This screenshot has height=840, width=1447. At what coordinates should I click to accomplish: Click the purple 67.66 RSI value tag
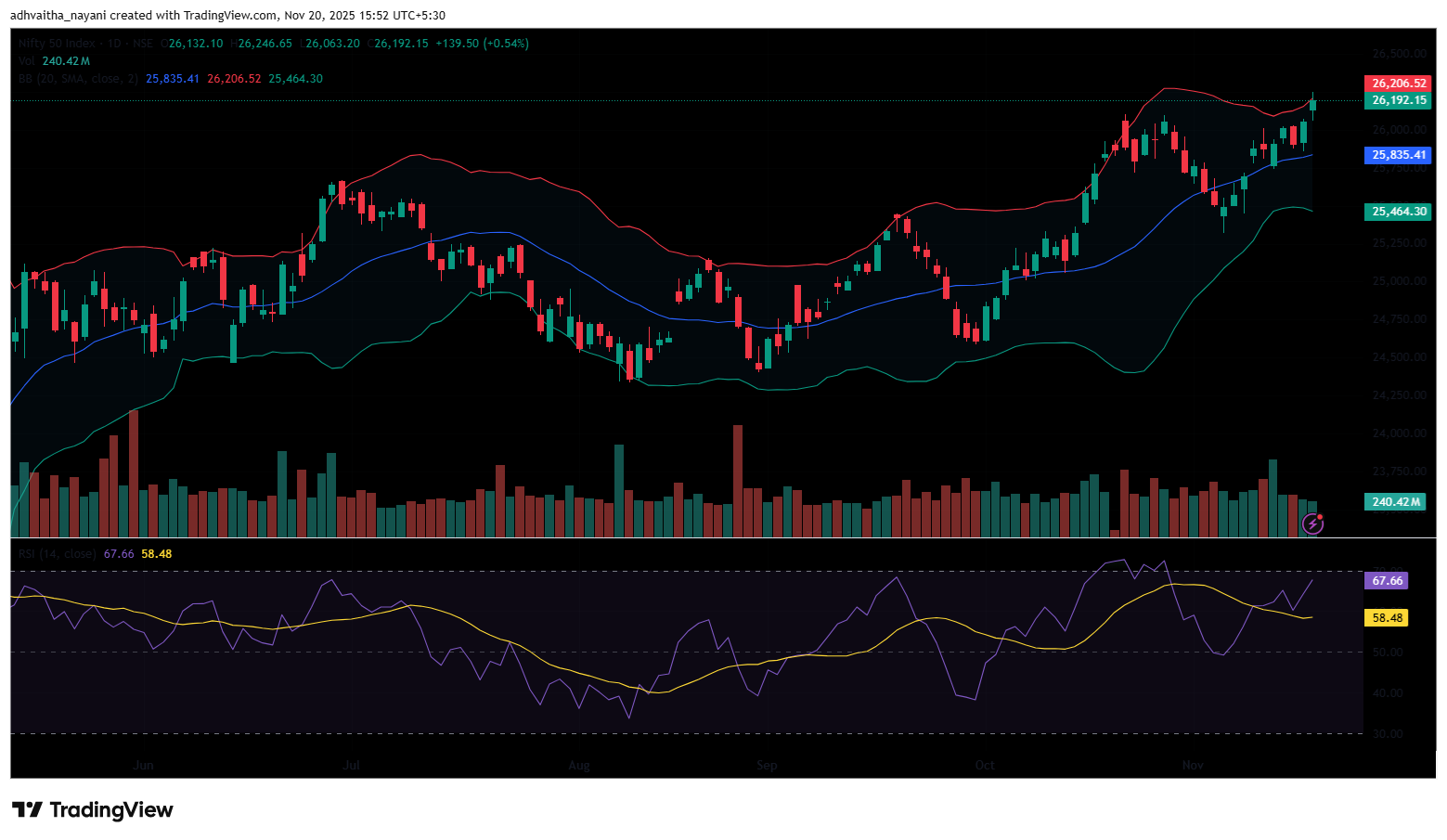tap(1386, 581)
